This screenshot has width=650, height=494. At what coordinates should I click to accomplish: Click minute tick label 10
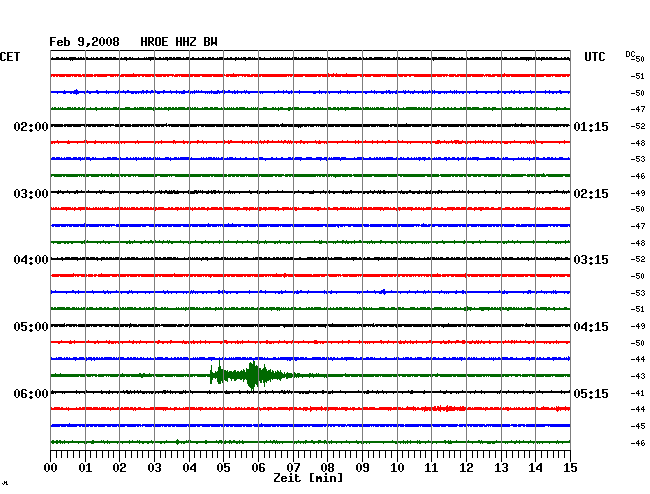point(397,468)
